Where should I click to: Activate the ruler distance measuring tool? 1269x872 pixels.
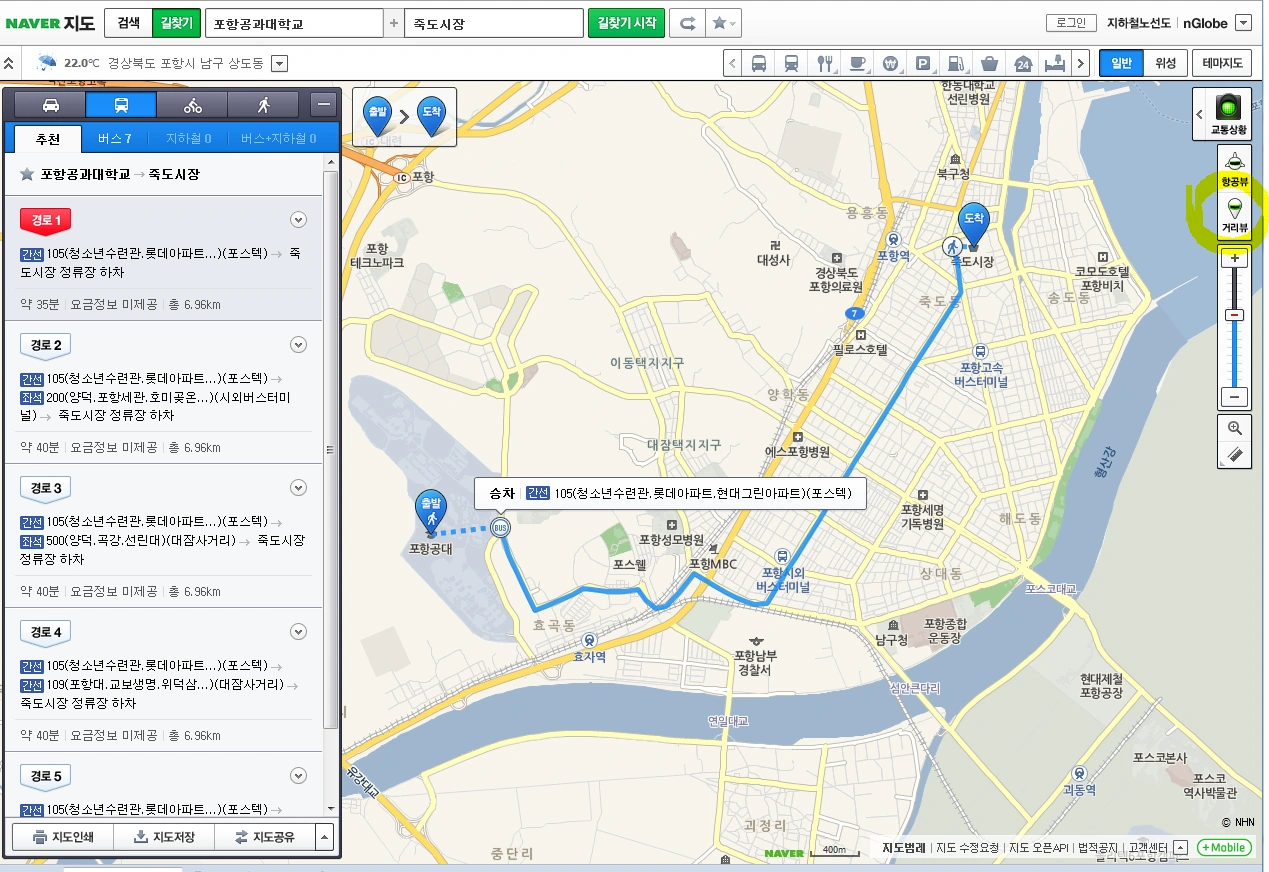1235,455
